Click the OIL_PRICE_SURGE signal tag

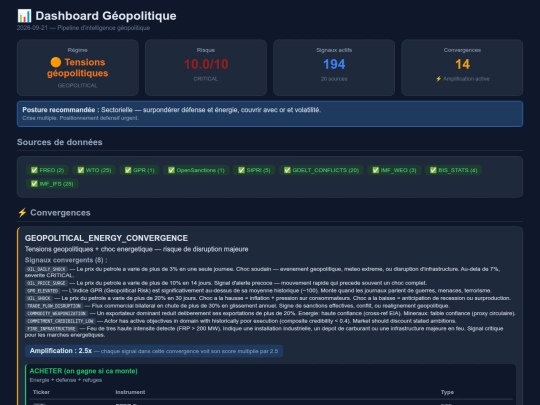(46, 283)
